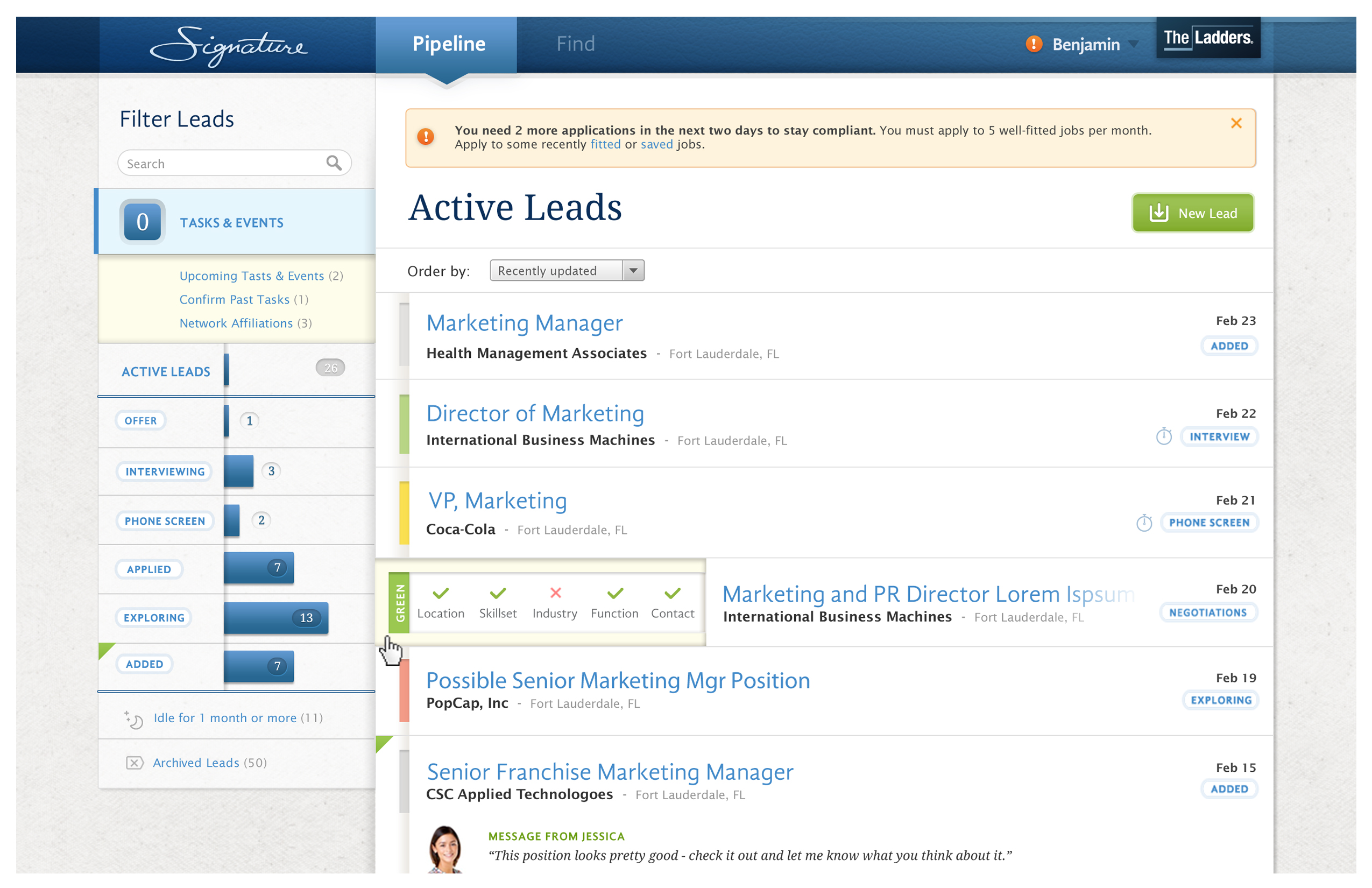Click the NEGOTIATIONS status badge
The image size is (1372, 888).
click(x=1208, y=612)
